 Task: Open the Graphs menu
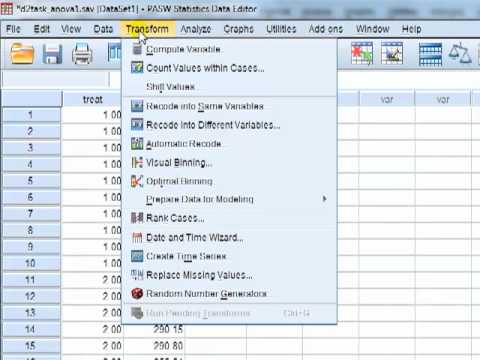[x=239, y=29]
